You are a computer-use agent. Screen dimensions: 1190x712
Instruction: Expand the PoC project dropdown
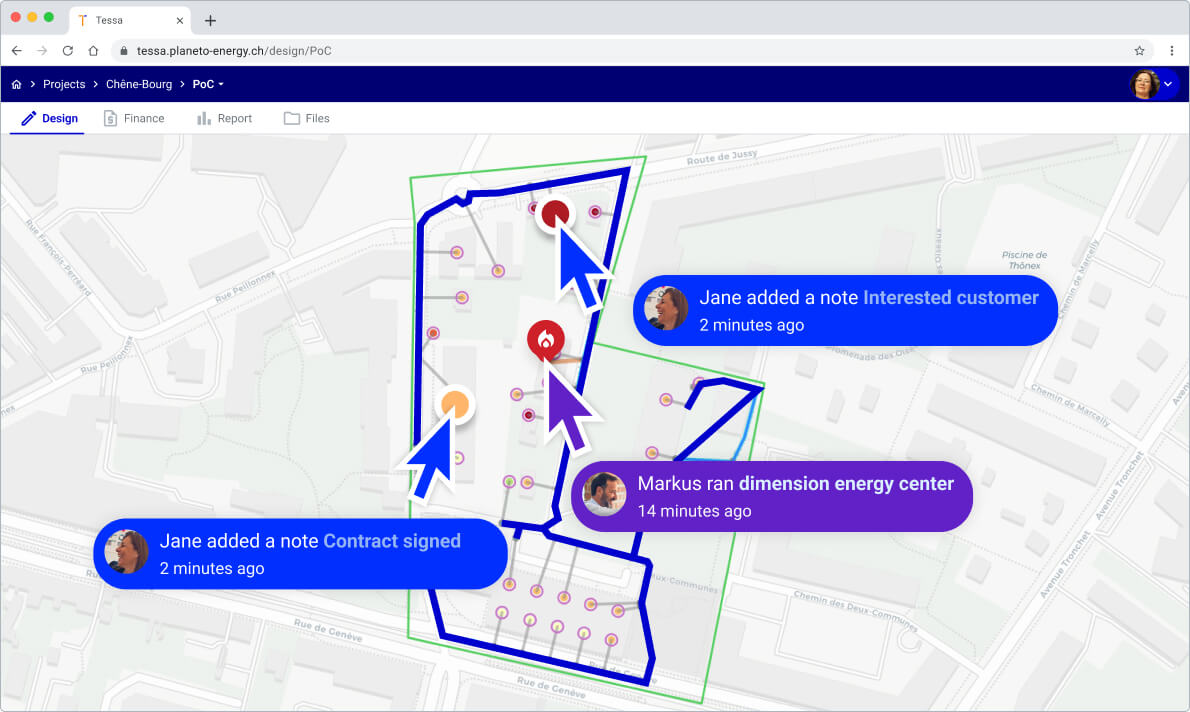click(x=208, y=85)
